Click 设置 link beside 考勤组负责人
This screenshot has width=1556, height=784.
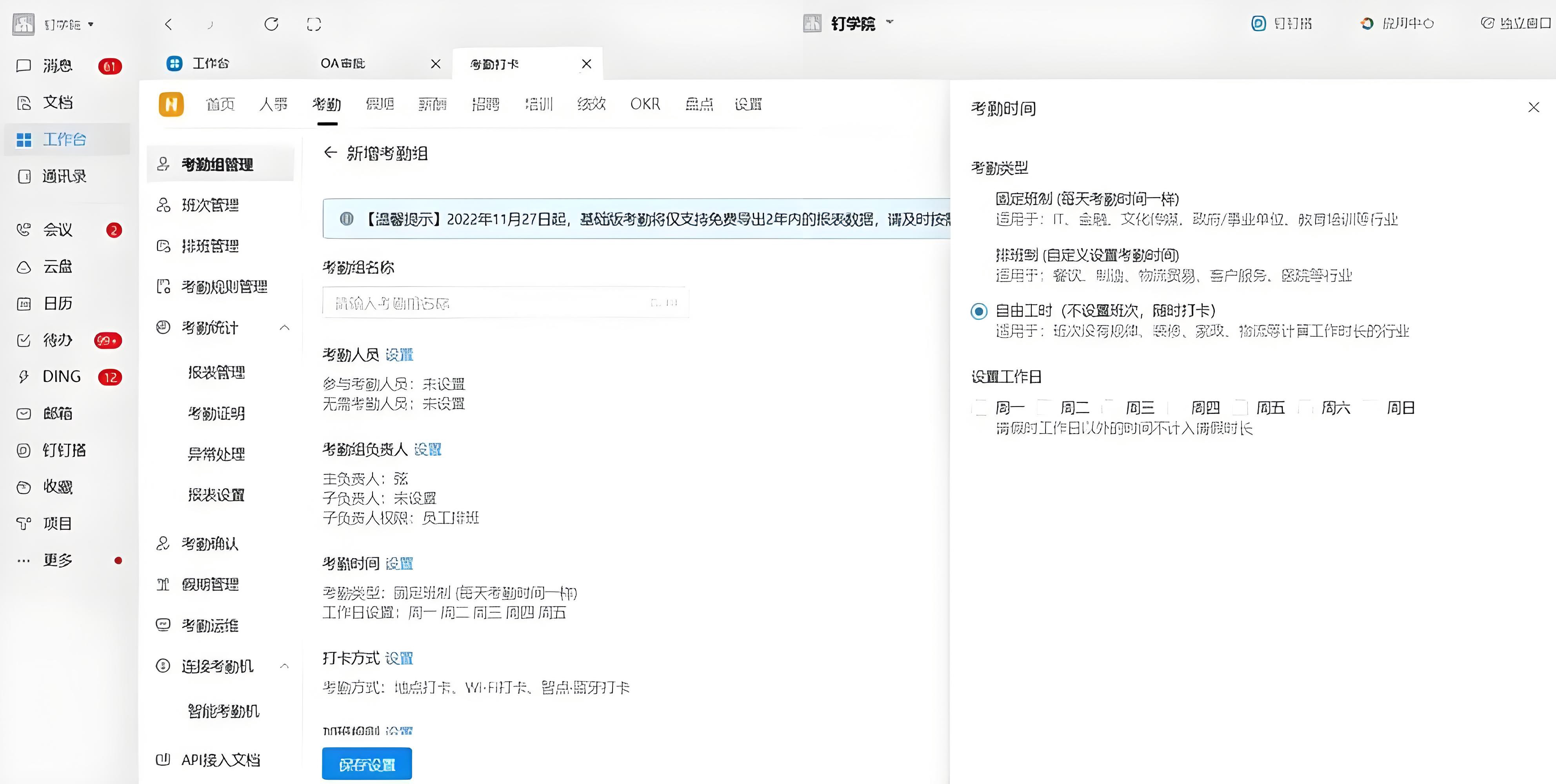[428, 449]
